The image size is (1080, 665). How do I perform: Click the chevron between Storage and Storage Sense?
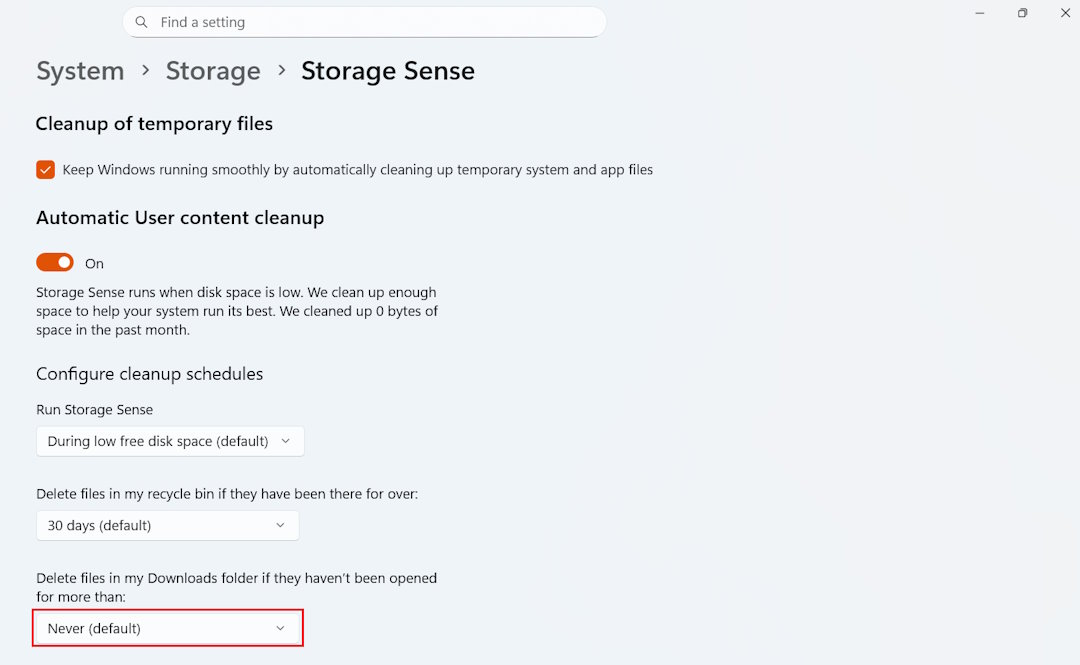coord(281,70)
